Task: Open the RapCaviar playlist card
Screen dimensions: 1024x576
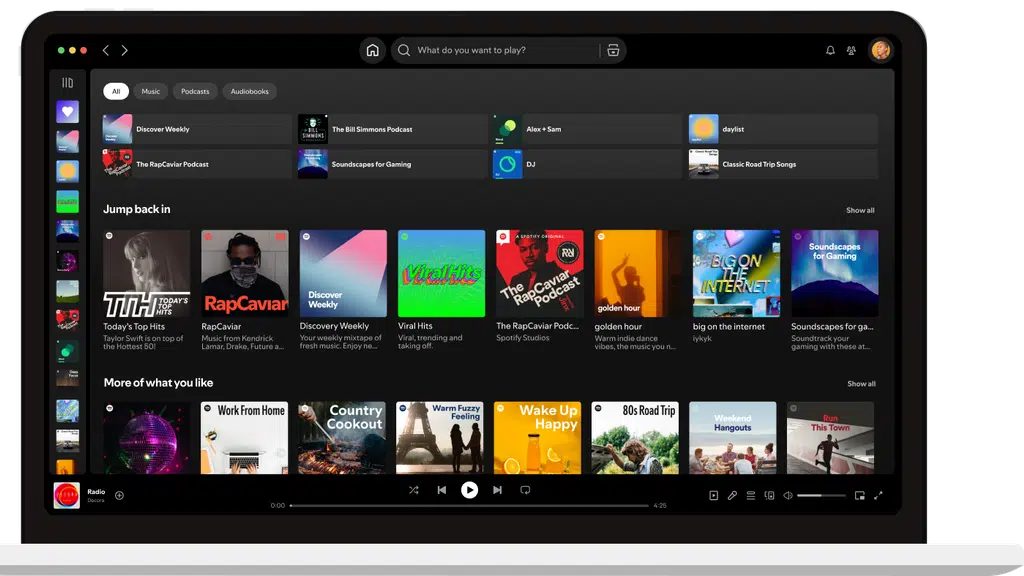Action: [244, 290]
